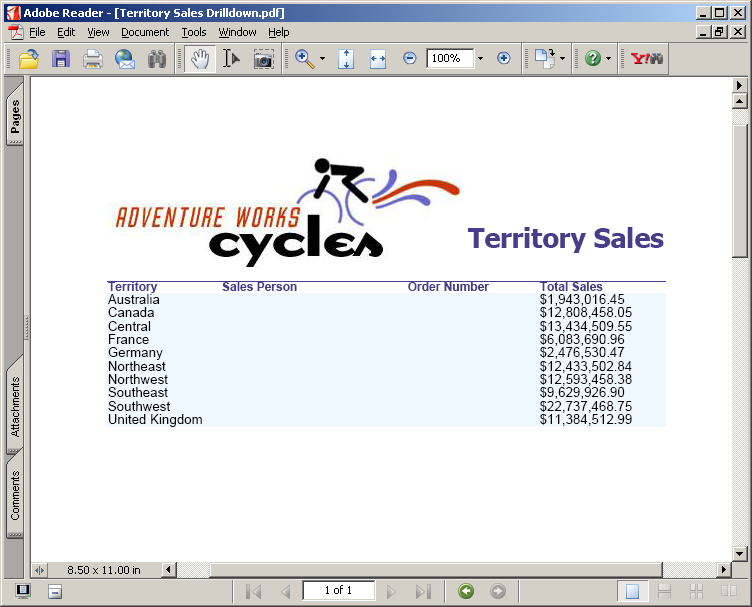Click the page number input field

(x=338, y=591)
